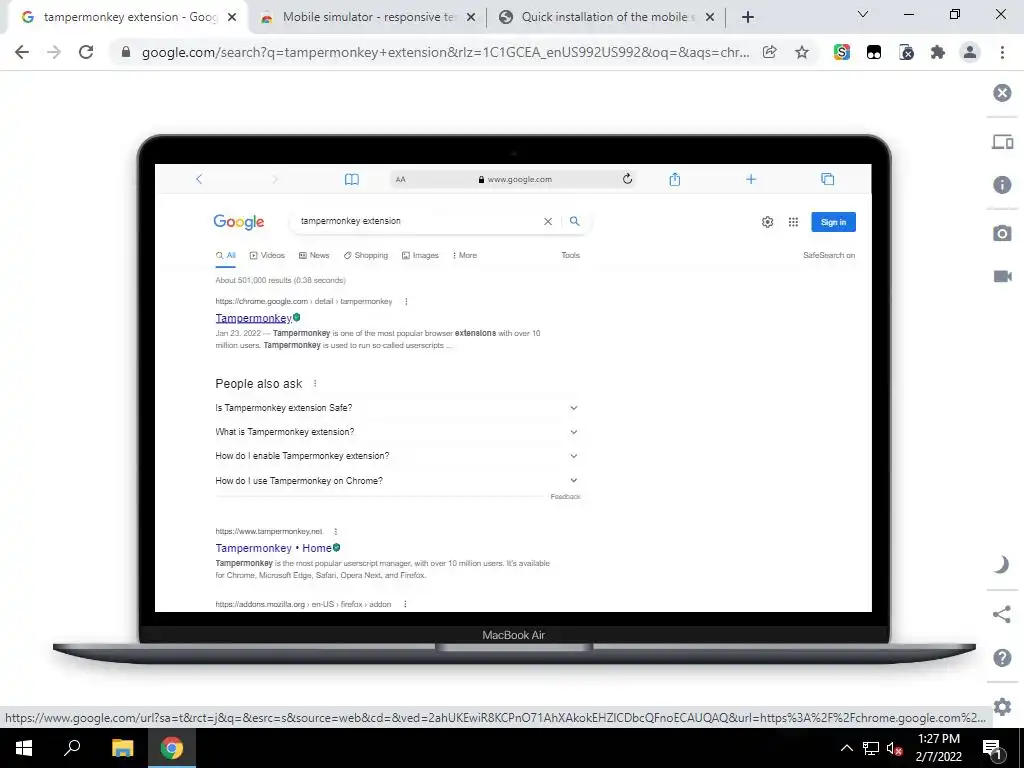This screenshot has width=1024, height=768.
Task: Switch to the Videos tab
Action: click(267, 255)
